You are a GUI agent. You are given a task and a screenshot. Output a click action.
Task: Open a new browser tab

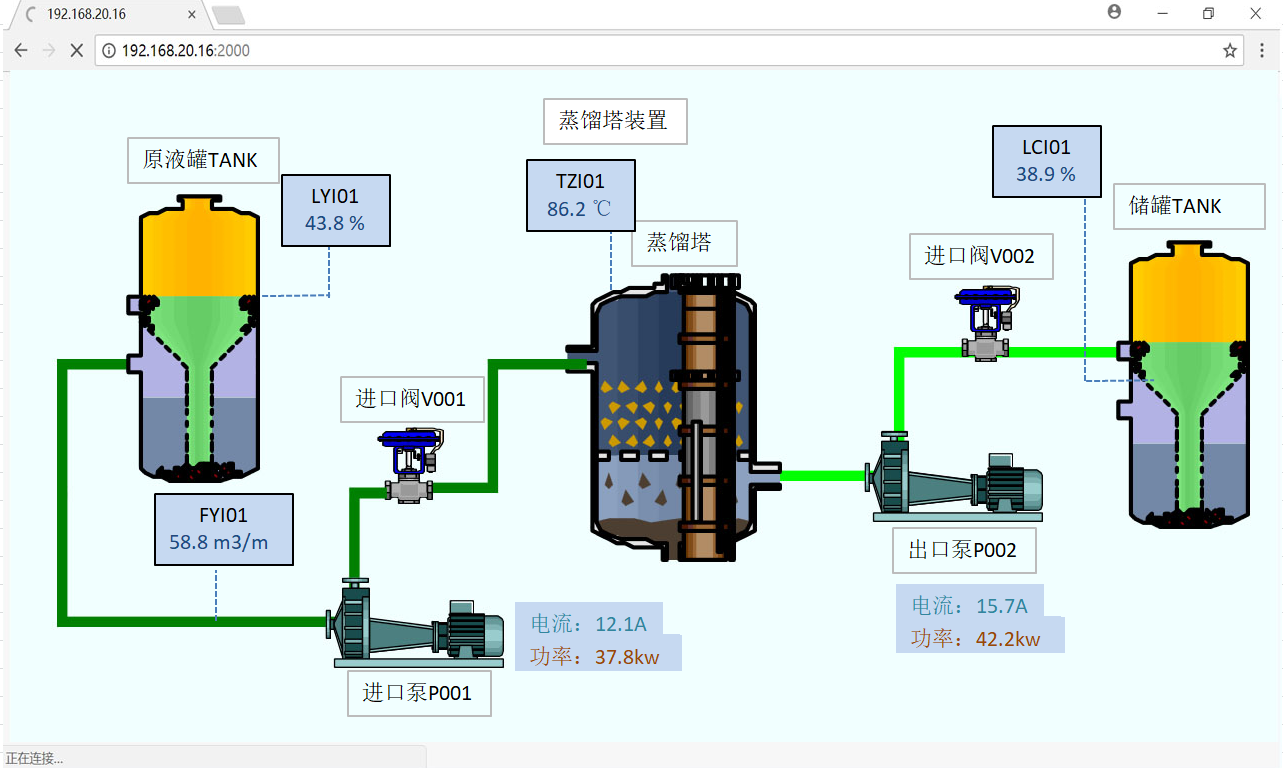(229, 14)
